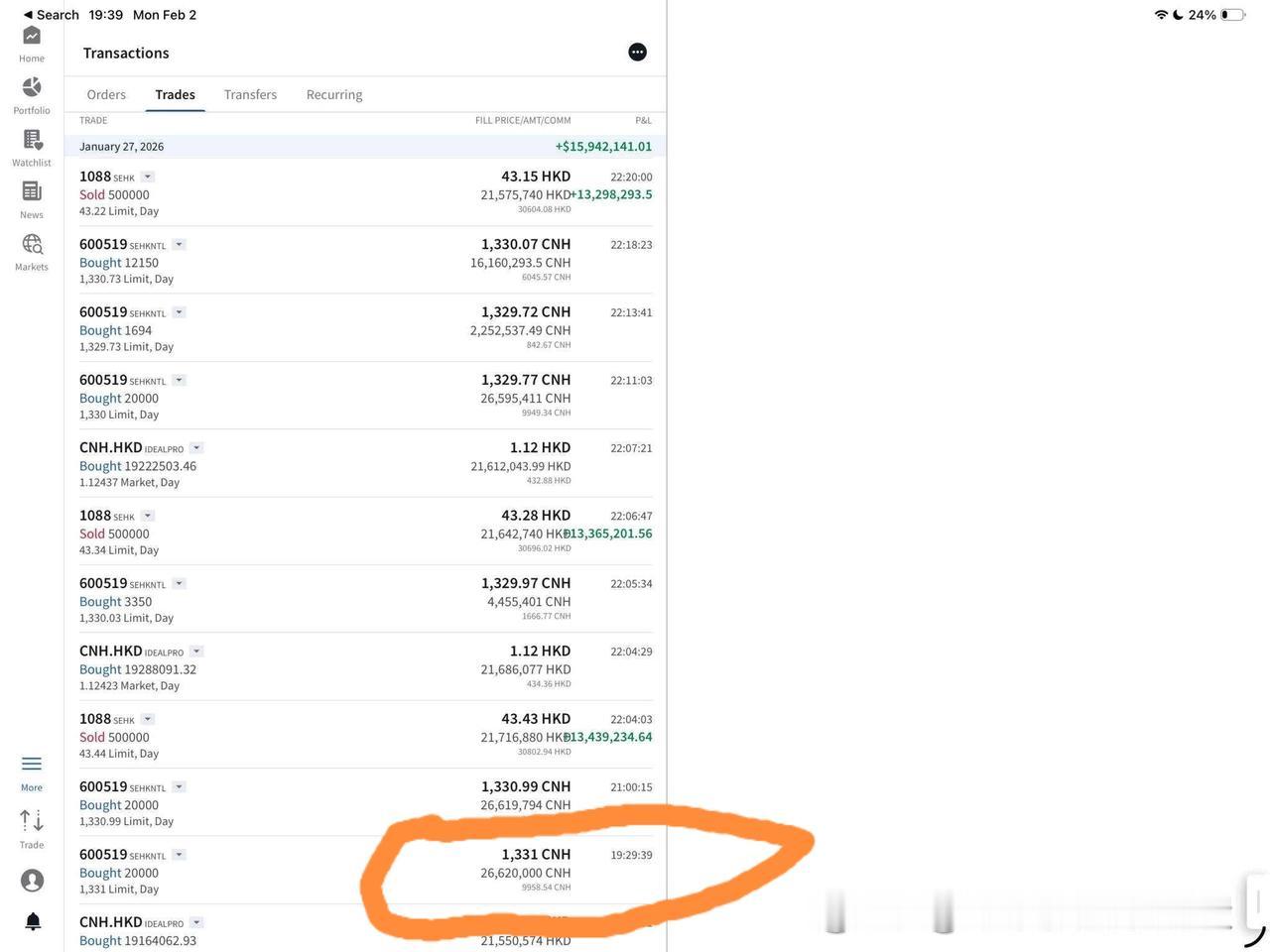Open the Markets globe icon
The image size is (1270, 952).
point(32,244)
